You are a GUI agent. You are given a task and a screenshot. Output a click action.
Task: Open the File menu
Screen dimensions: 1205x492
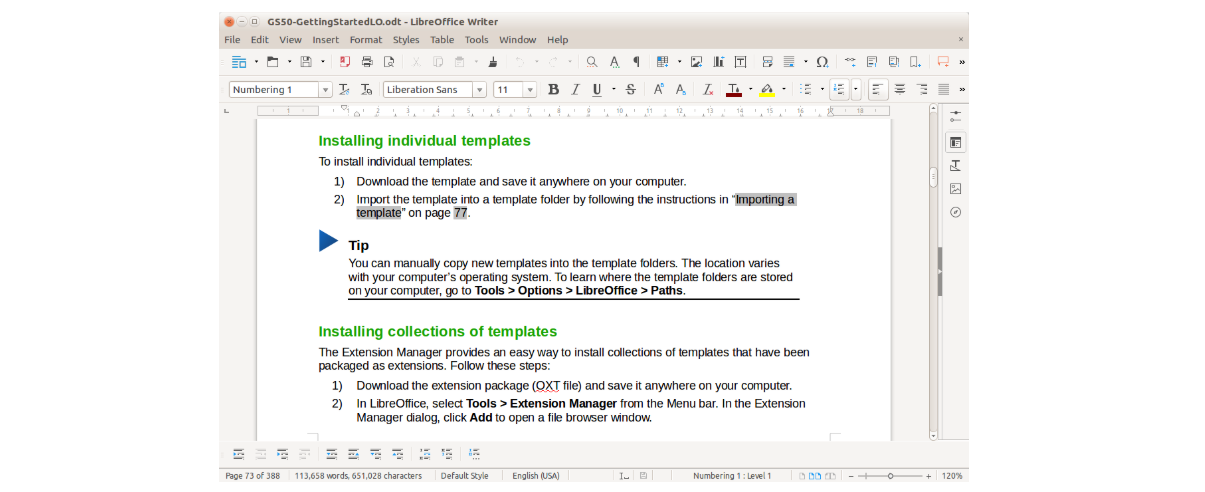232,40
